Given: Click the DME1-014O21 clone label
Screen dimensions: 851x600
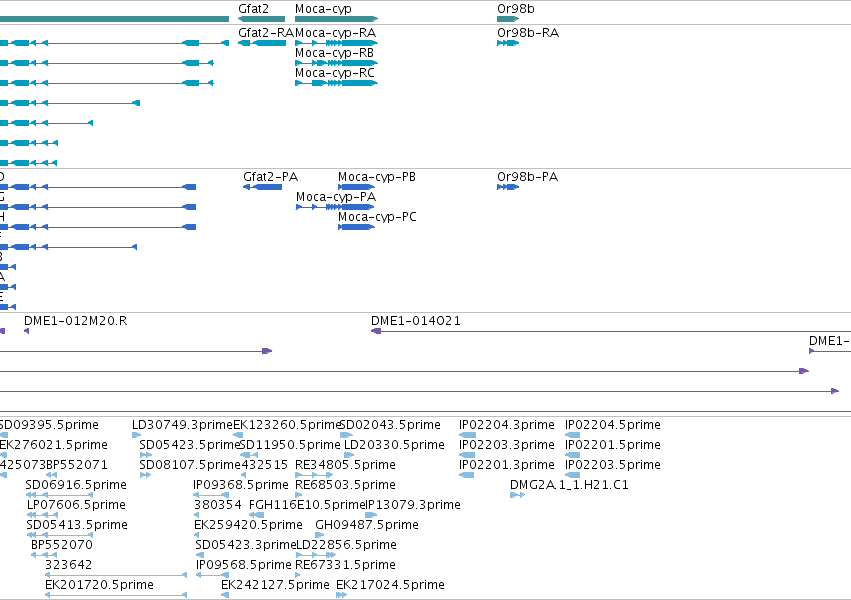Looking at the screenshot, I should point(416,321).
